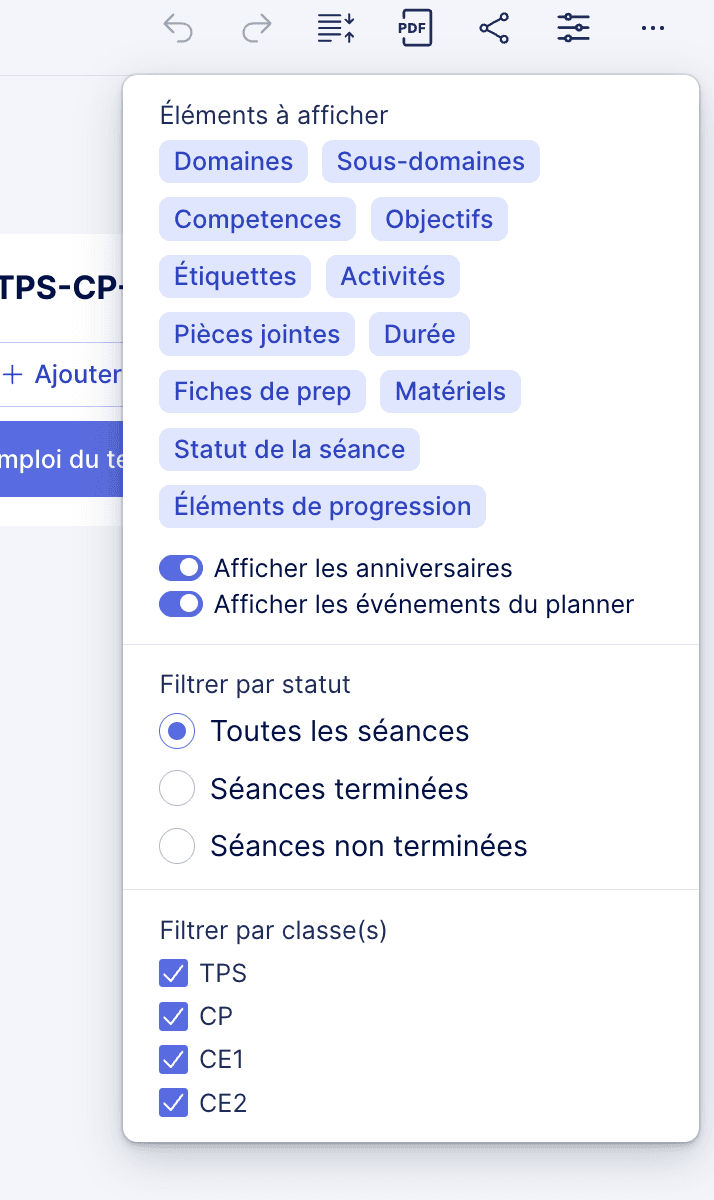
Task: Open the sort order icon
Action: click(336, 29)
